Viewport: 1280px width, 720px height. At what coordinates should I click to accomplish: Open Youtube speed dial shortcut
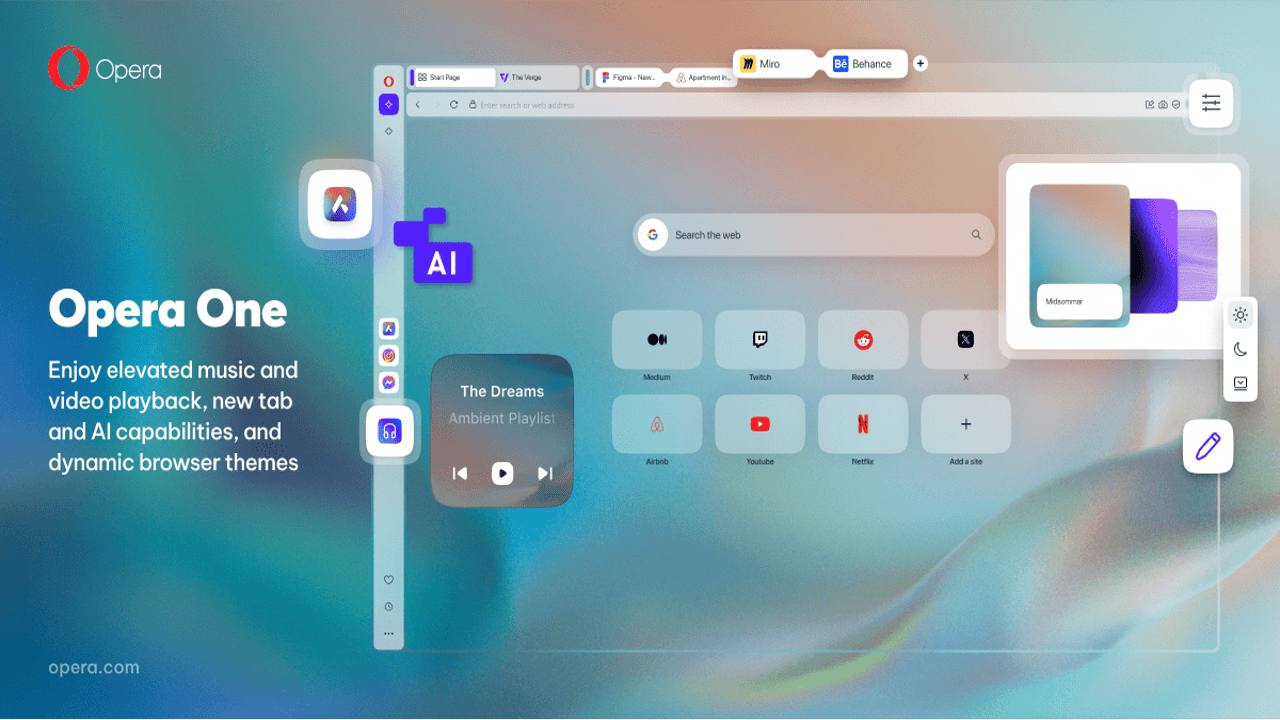(760, 424)
